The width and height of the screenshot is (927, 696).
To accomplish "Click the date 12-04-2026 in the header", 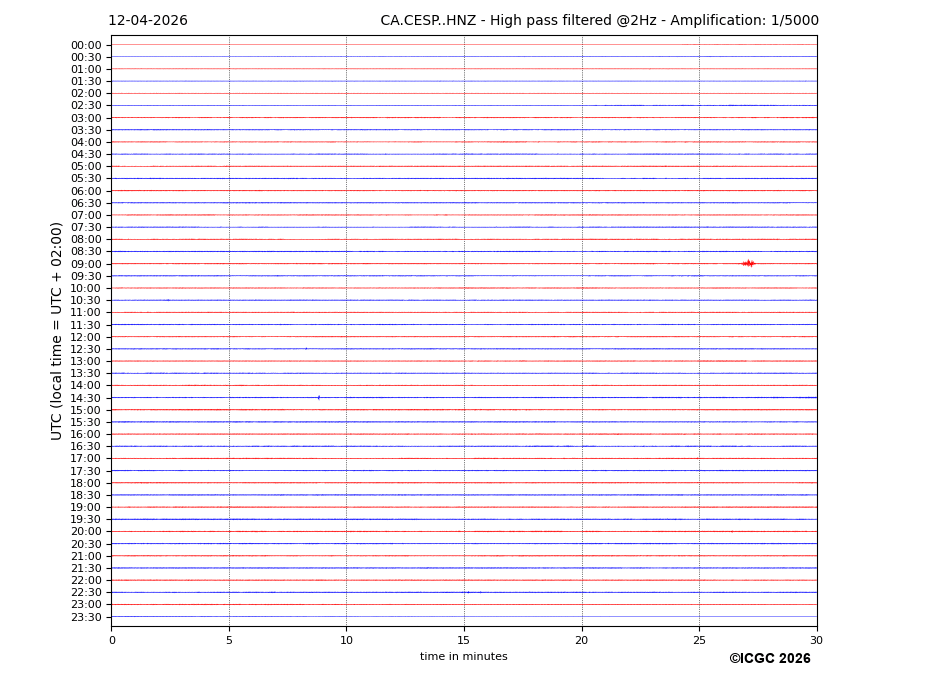I will tap(148, 21).
